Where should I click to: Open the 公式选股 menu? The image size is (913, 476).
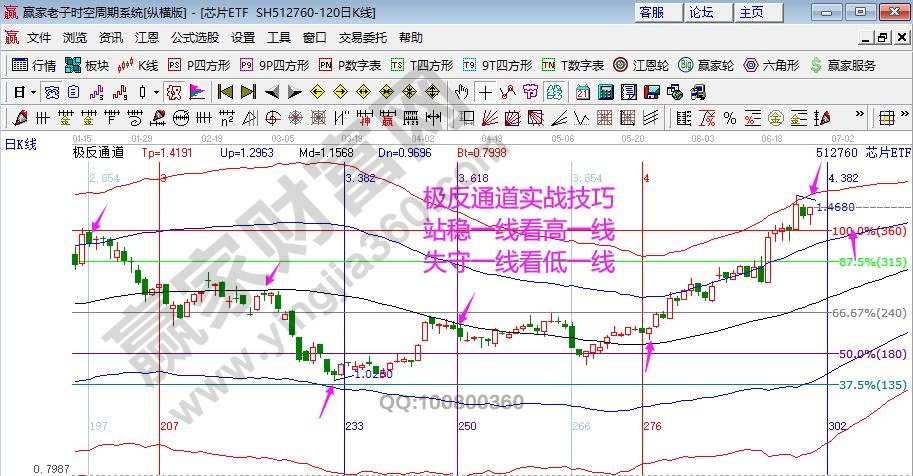(x=194, y=38)
